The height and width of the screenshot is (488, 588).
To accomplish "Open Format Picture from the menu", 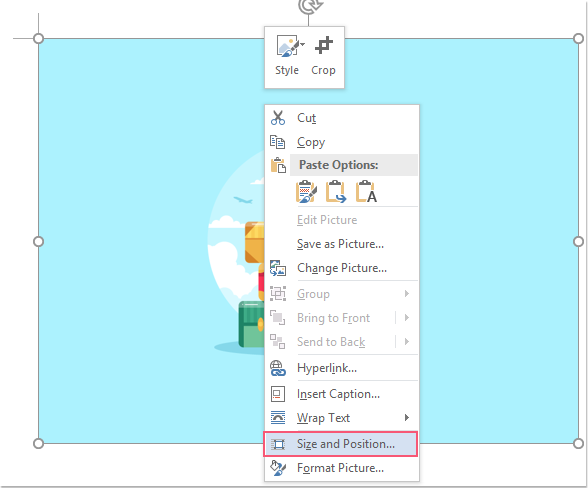I will 340,468.
